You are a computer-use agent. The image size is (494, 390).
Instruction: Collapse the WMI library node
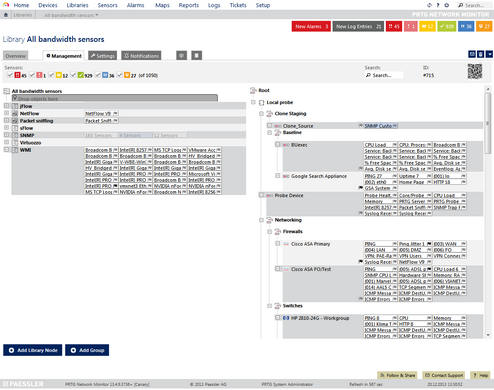[x=6, y=150]
